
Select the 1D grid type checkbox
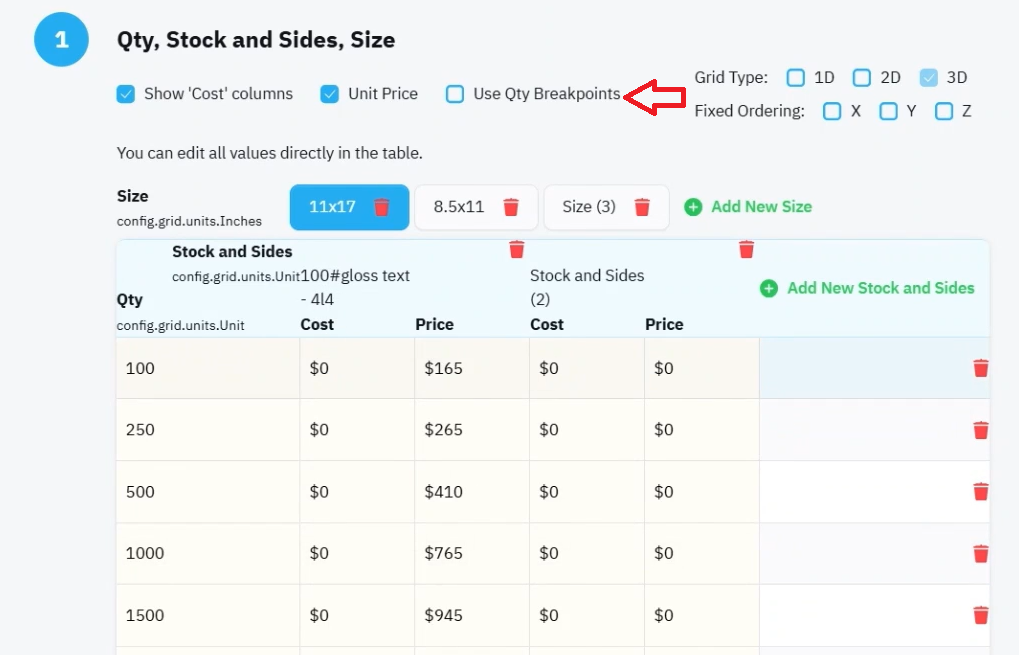pyautogui.click(x=795, y=78)
